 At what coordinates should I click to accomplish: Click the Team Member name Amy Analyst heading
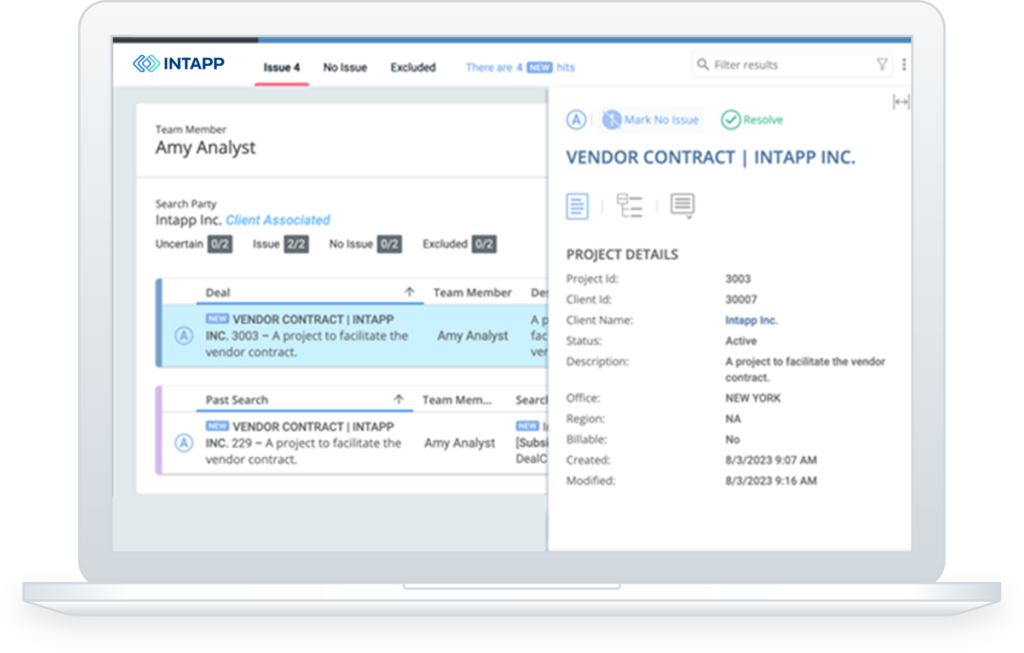(205, 148)
